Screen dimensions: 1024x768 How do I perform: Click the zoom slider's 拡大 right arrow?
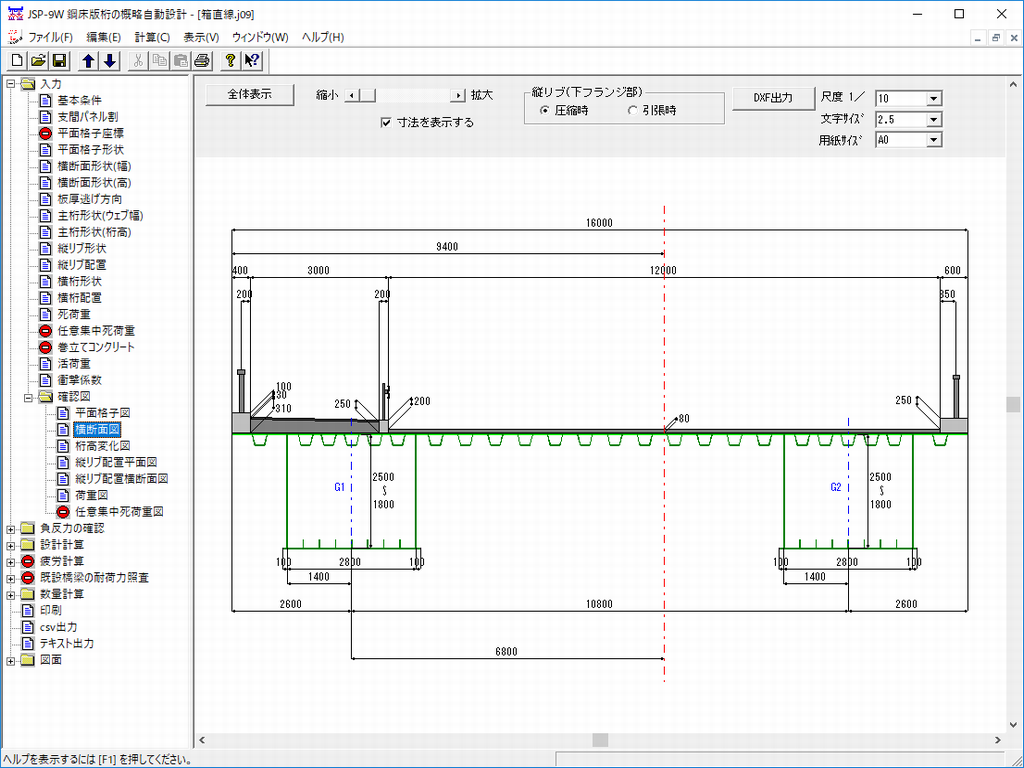point(458,96)
